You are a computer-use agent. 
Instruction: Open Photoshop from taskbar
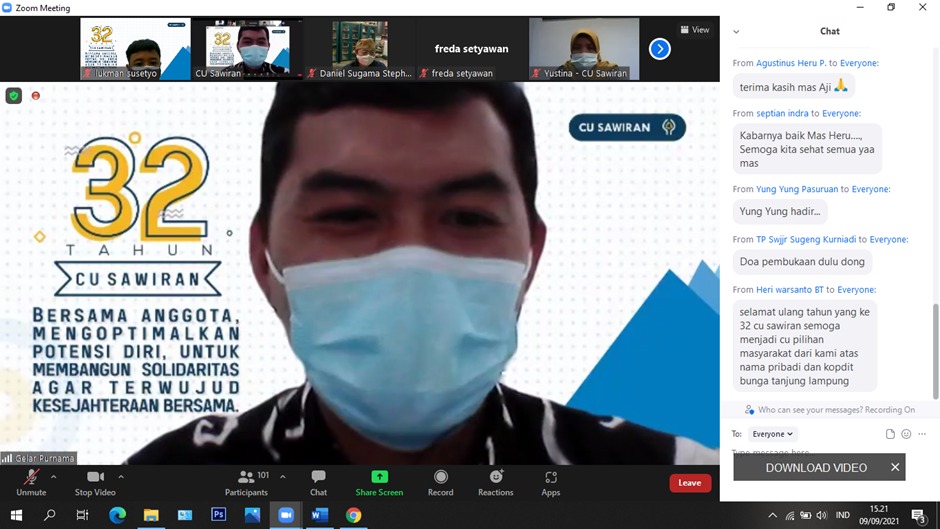[x=219, y=515]
